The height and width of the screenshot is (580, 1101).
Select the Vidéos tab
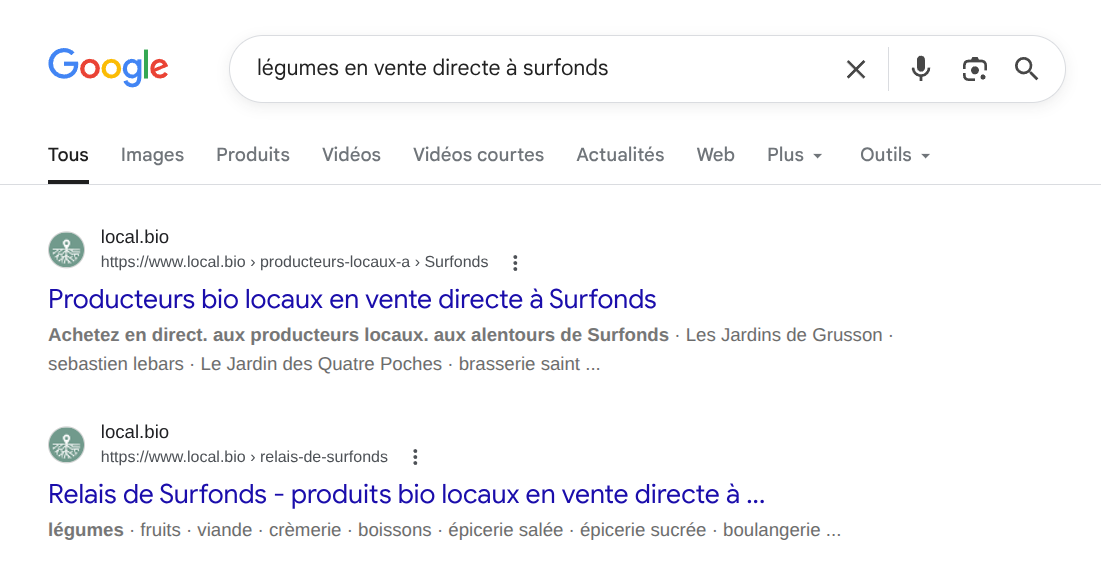pos(351,155)
